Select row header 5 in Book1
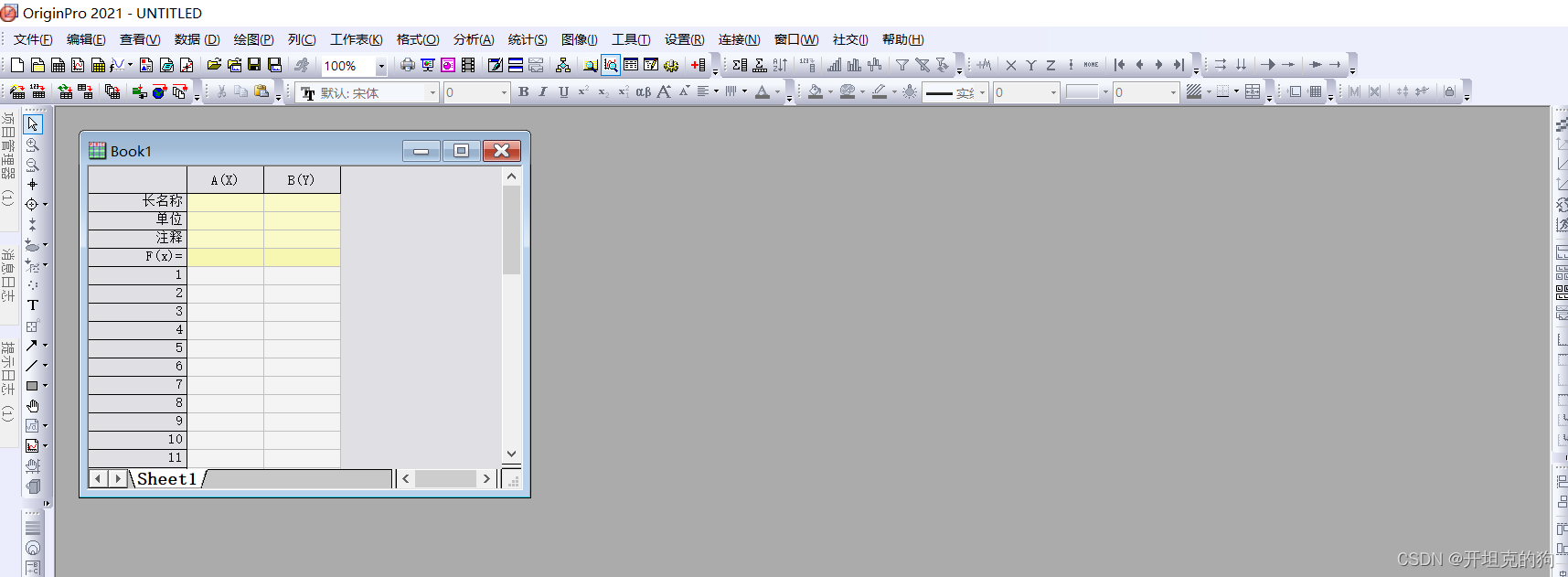This screenshot has height=577, width=1568. pyautogui.click(x=137, y=348)
